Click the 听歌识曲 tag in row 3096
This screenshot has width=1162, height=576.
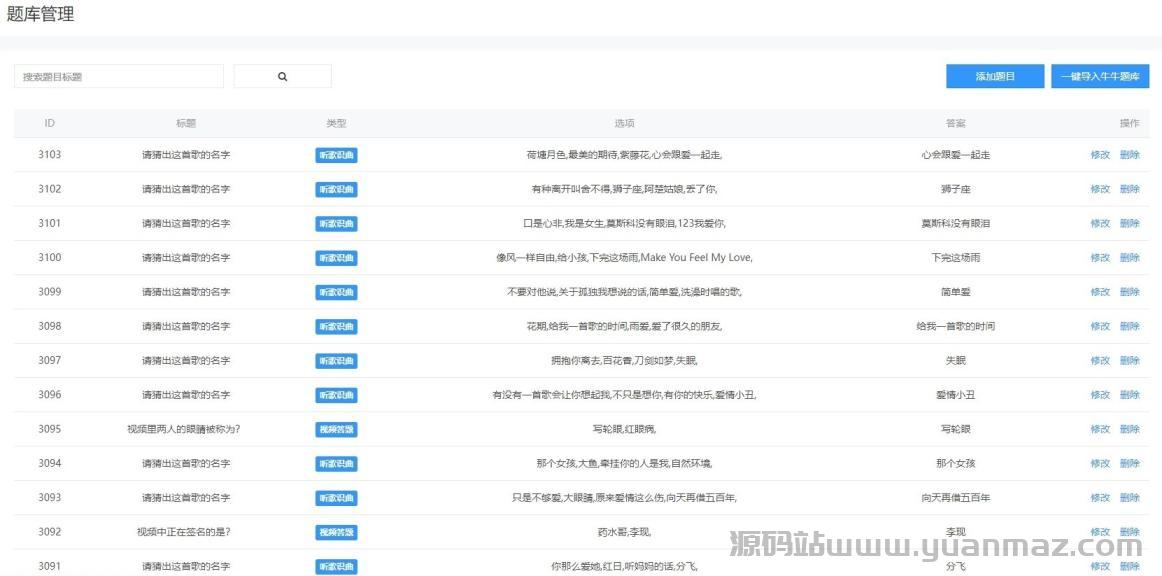coord(336,395)
